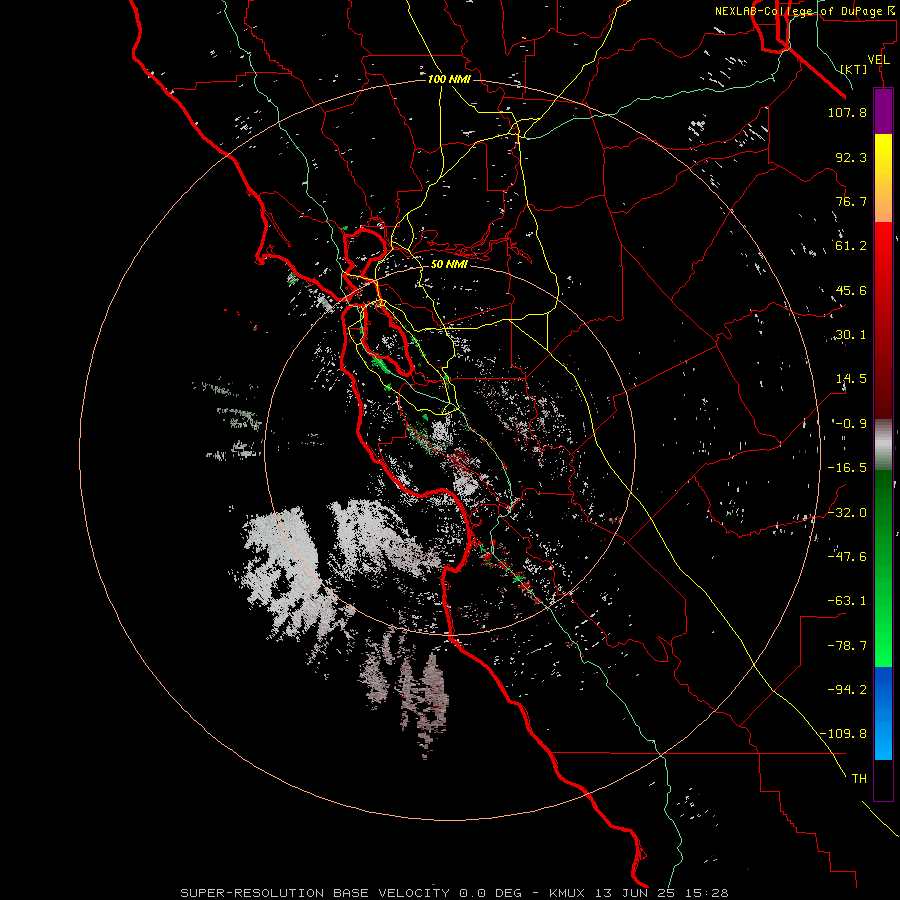Select the -109.8 velocity scale value
This screenshot has height=900, width=900.
tap(843, 734)
